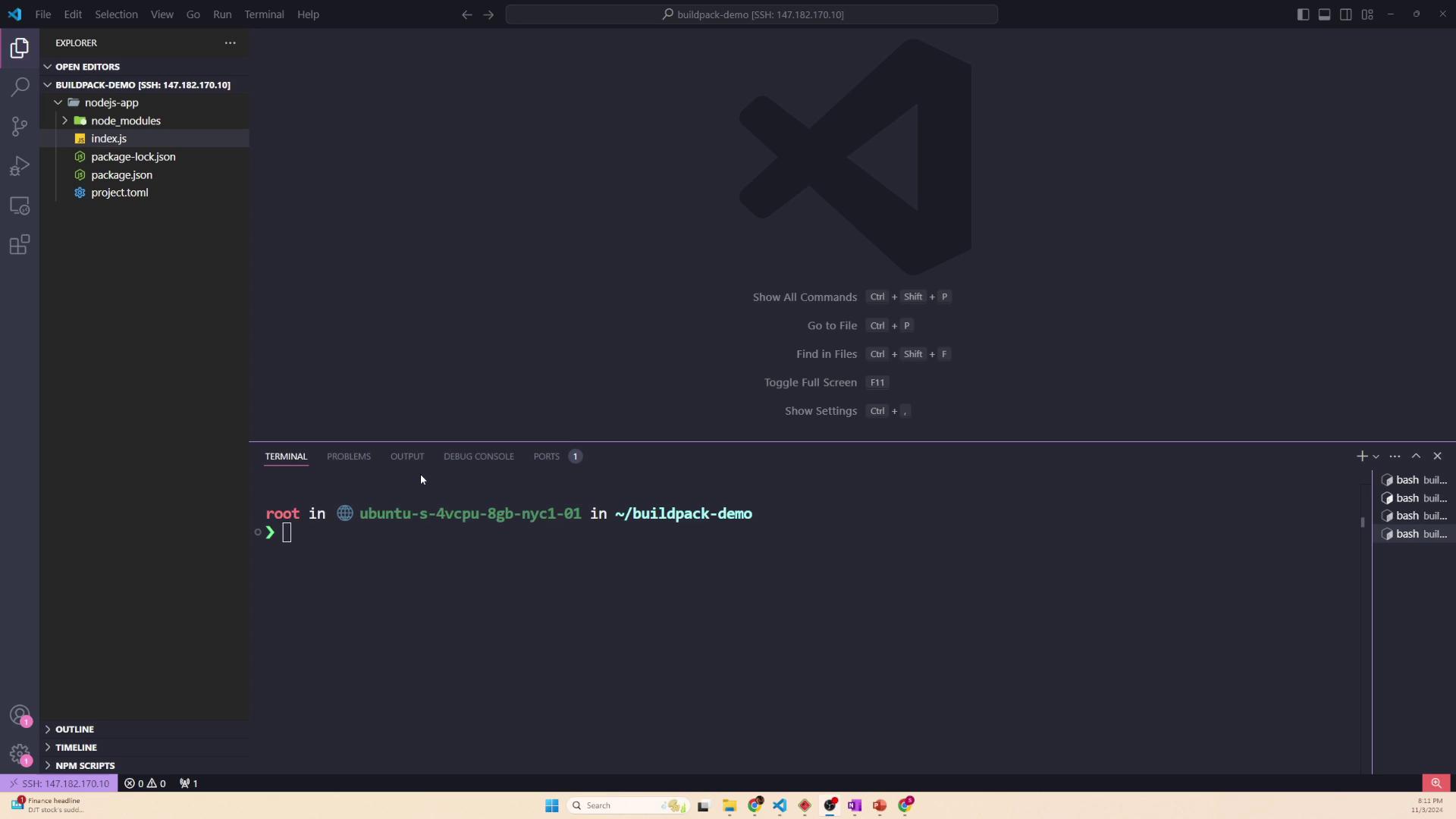The image size is (1456, 819).
Task: Open Source Control view
Action: tap(20, 127)
